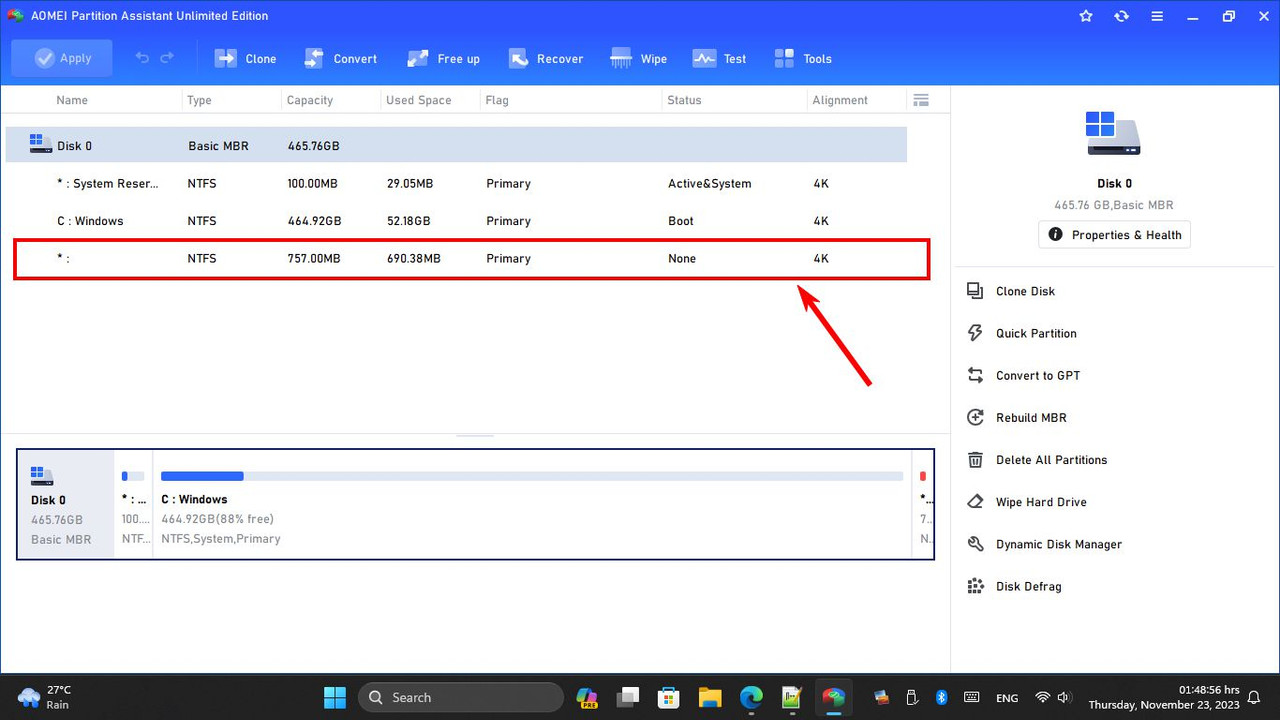Click the refresh icon in title bar

[x=1122, y=16]
